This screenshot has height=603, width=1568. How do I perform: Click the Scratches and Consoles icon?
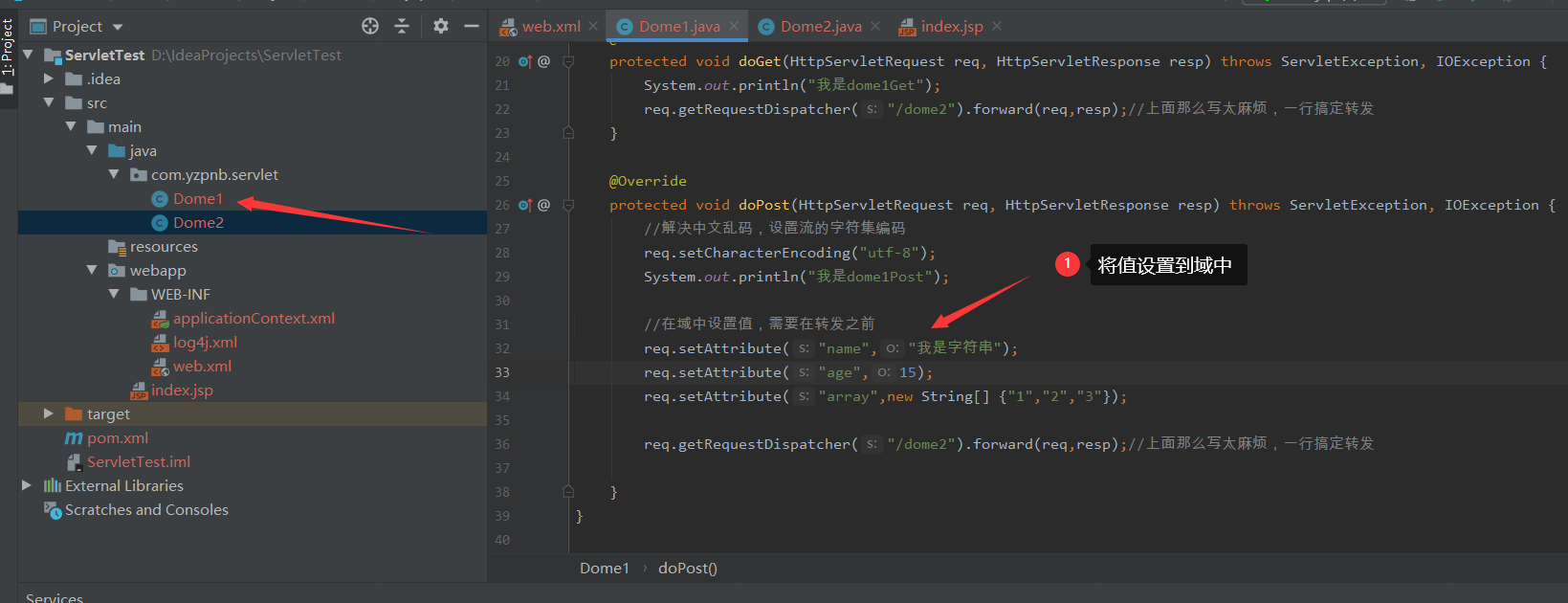[x=53, y=509]
